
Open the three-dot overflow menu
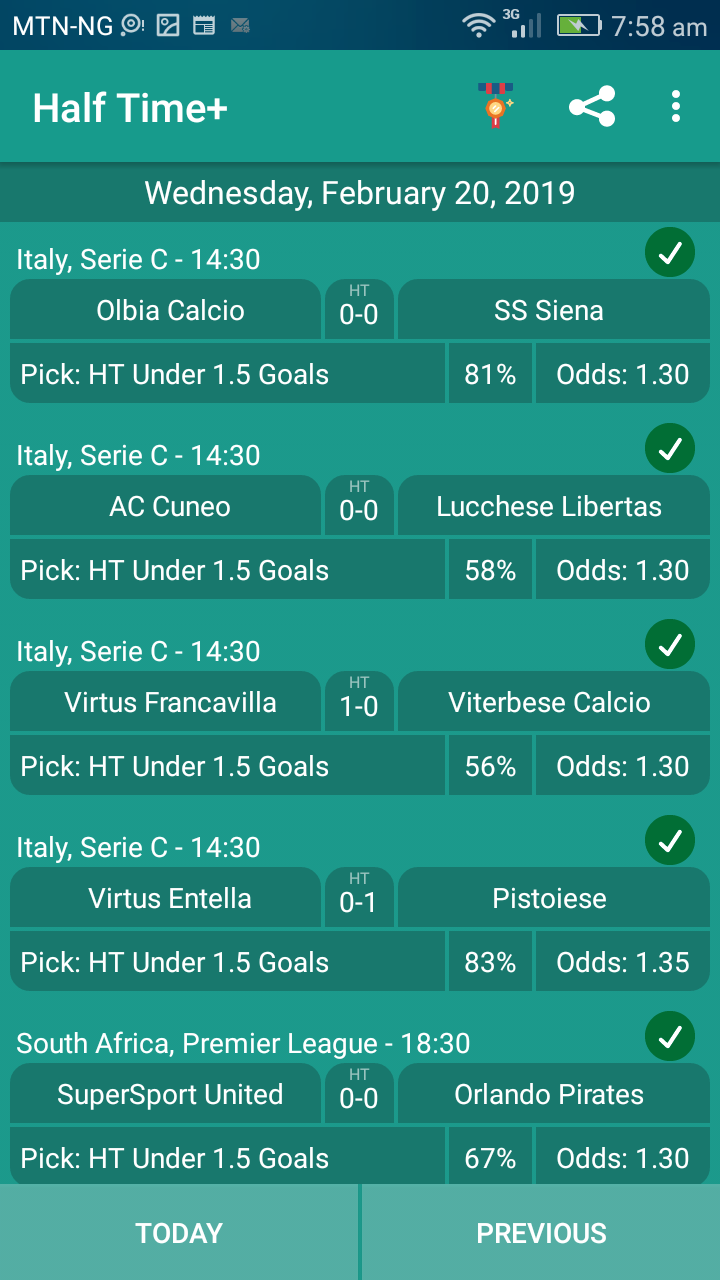(x=676, y=106)
